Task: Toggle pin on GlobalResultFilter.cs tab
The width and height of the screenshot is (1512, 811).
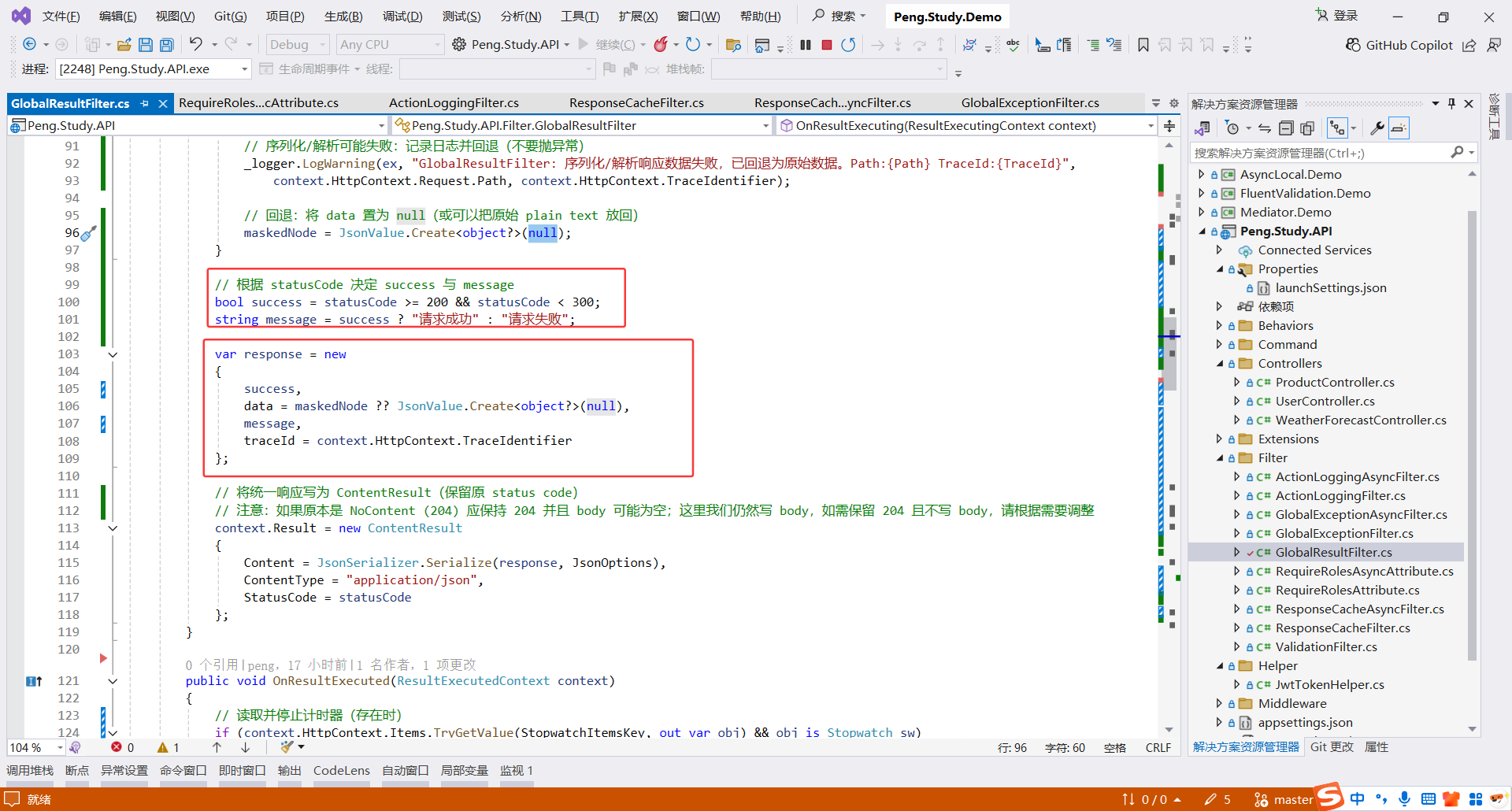Action: coord(144,103)
